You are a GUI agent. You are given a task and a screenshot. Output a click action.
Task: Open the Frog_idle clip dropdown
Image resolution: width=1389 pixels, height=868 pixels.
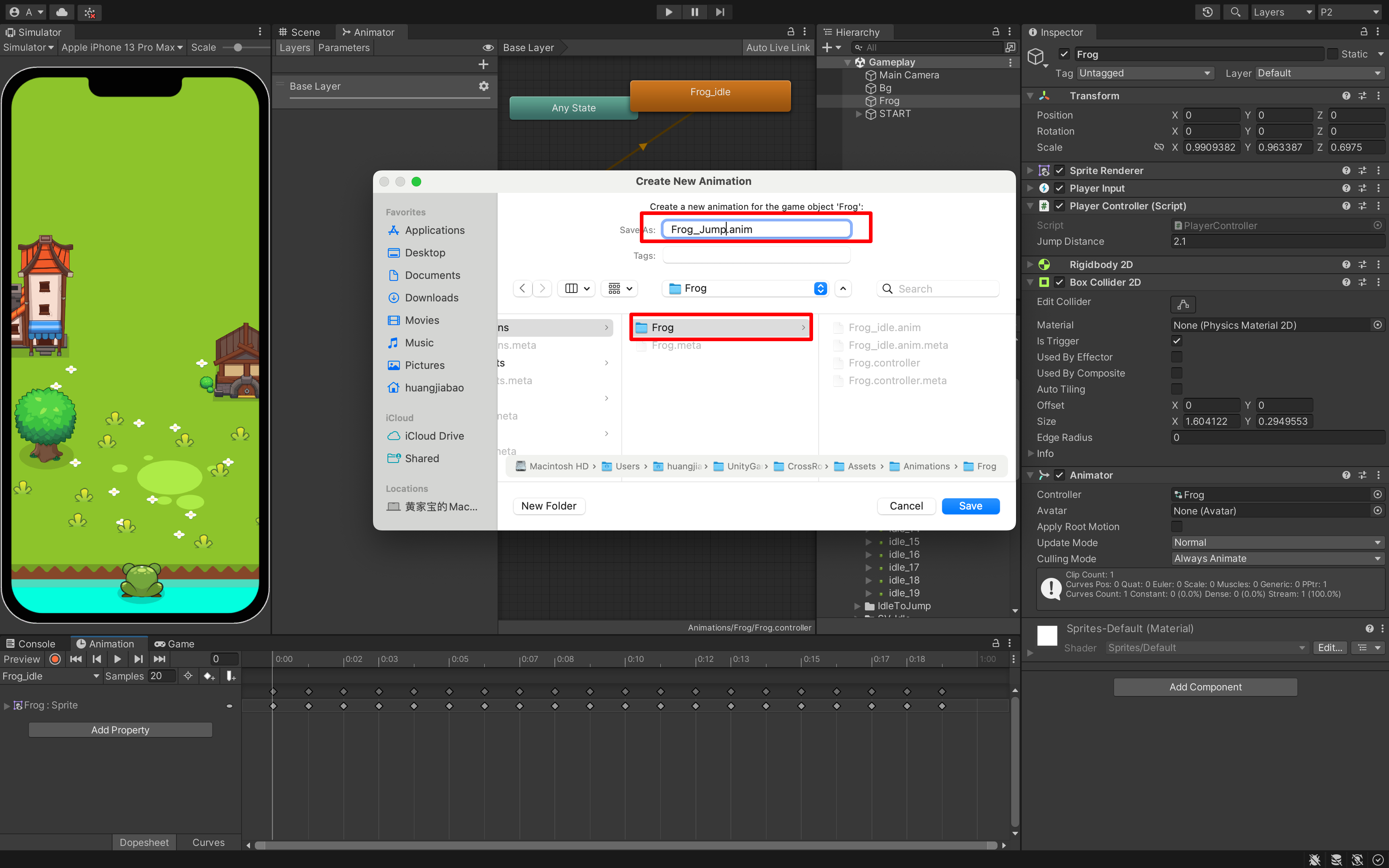pos(51,676)
